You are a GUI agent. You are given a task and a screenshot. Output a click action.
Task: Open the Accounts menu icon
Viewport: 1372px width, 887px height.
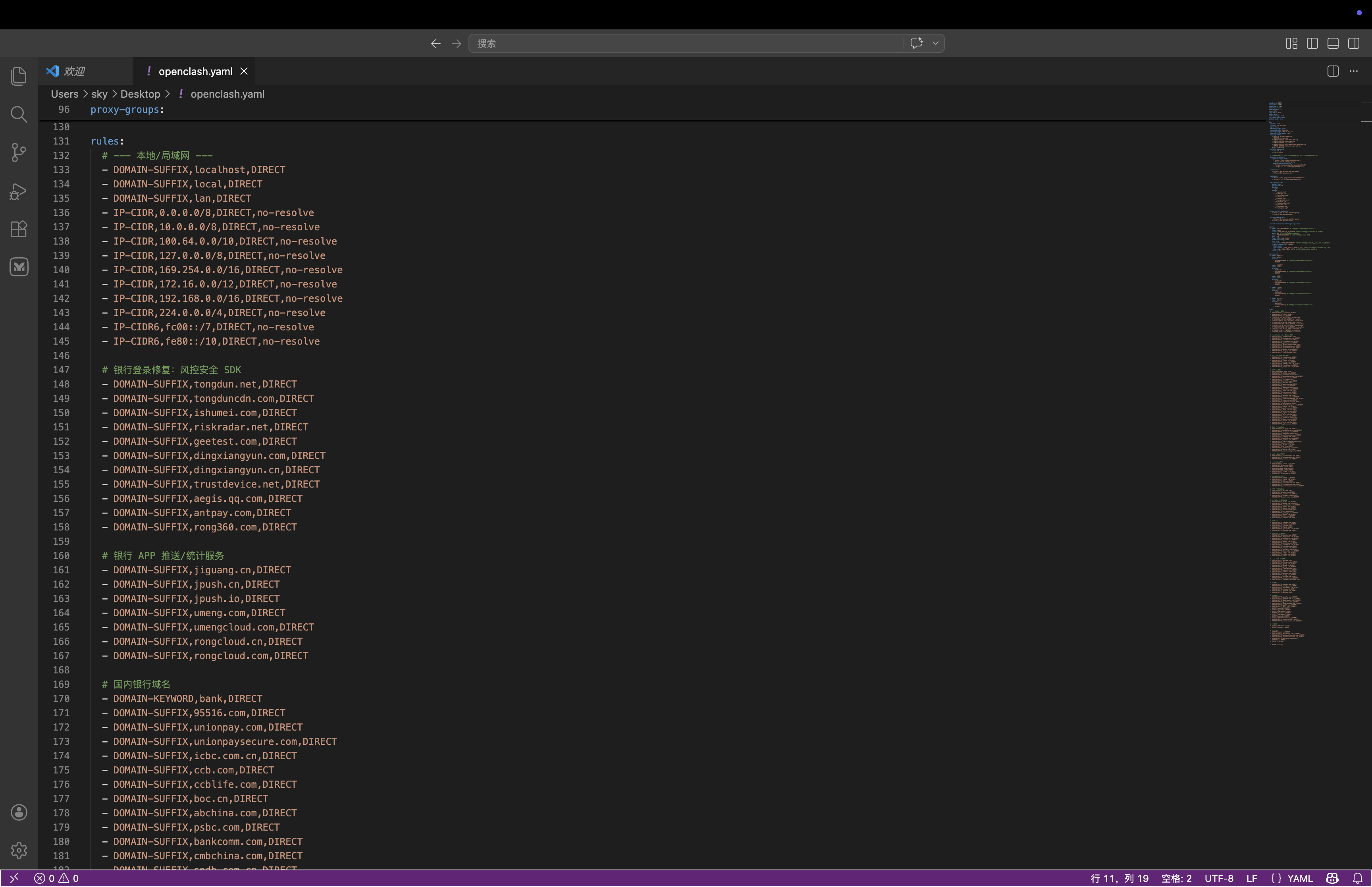coord(18,812)
